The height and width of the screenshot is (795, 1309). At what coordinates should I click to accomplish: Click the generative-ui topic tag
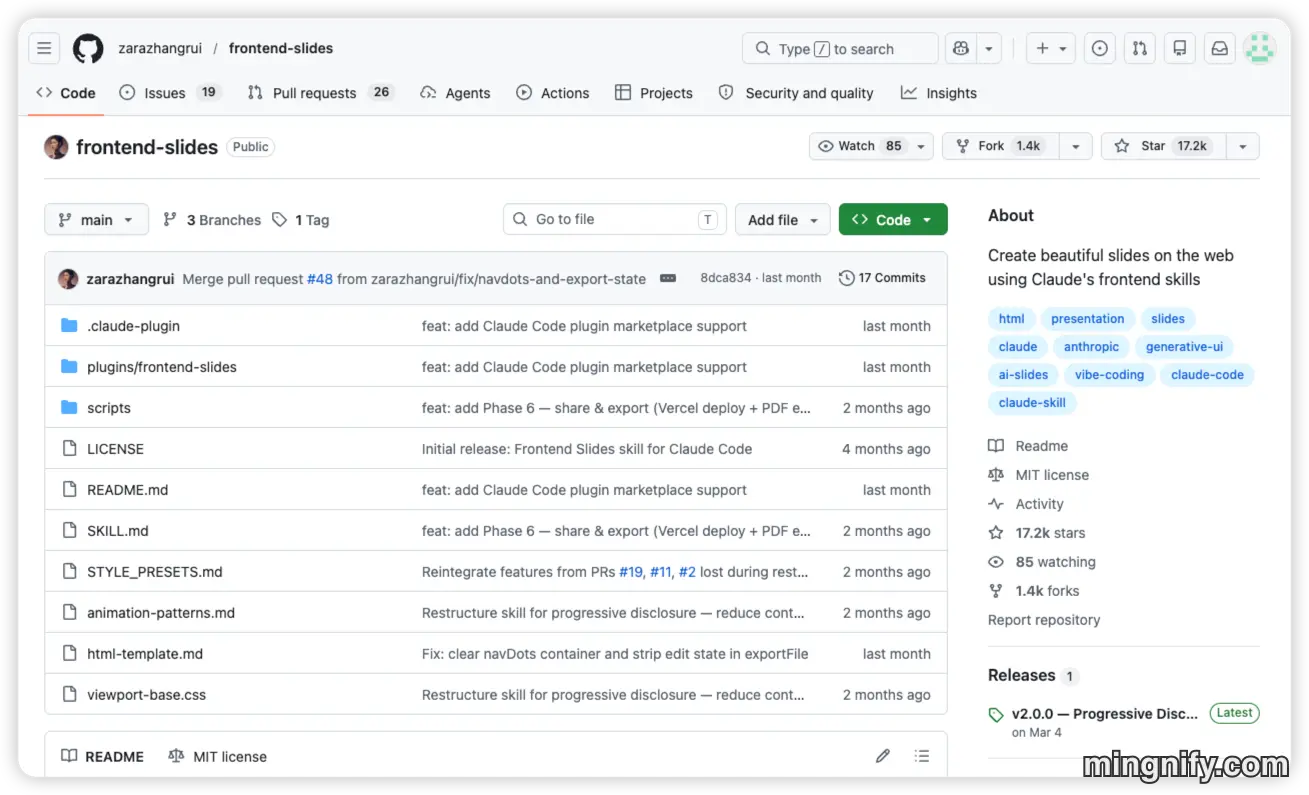pos(1184,347)
